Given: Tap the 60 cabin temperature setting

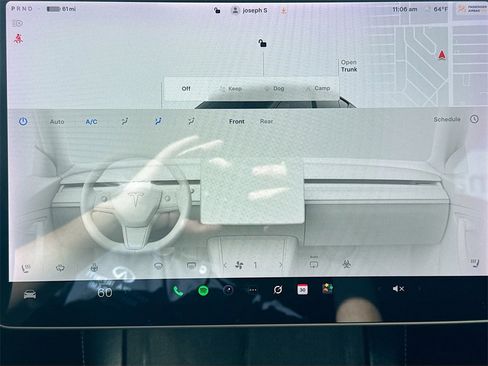Looking at the screenshot, I should [105, 293].
